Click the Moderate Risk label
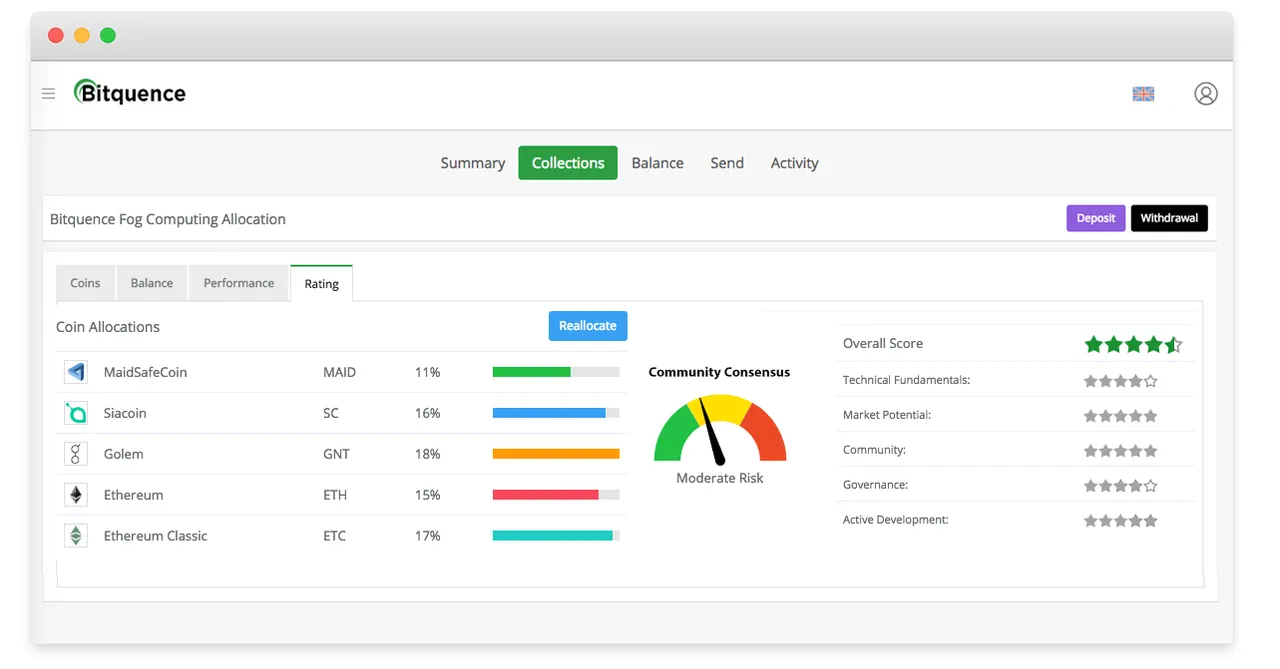Image resolution: width=1280 pixels, height=669 pixels. (720, 478)
